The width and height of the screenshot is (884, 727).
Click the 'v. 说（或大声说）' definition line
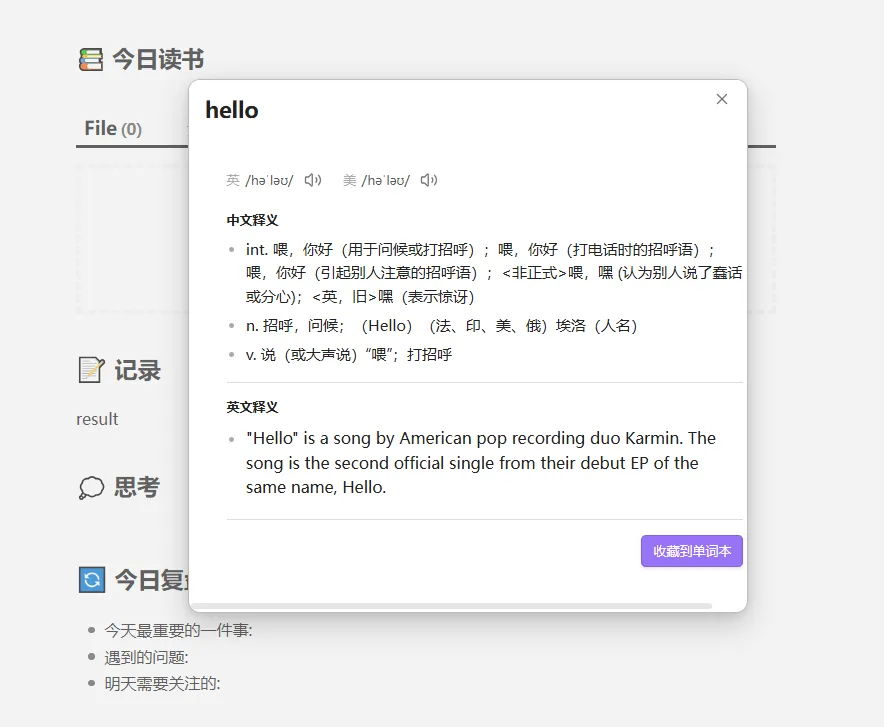coord(349,355)
